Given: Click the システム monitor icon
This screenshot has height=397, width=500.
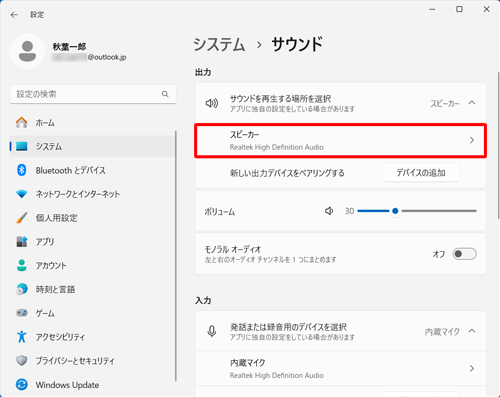Looking at the screenshot, I should tap(22, 146).
